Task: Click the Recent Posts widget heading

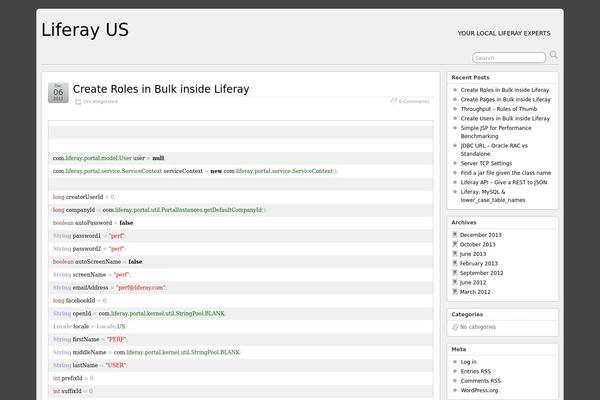Action: [x=470, y=77]
